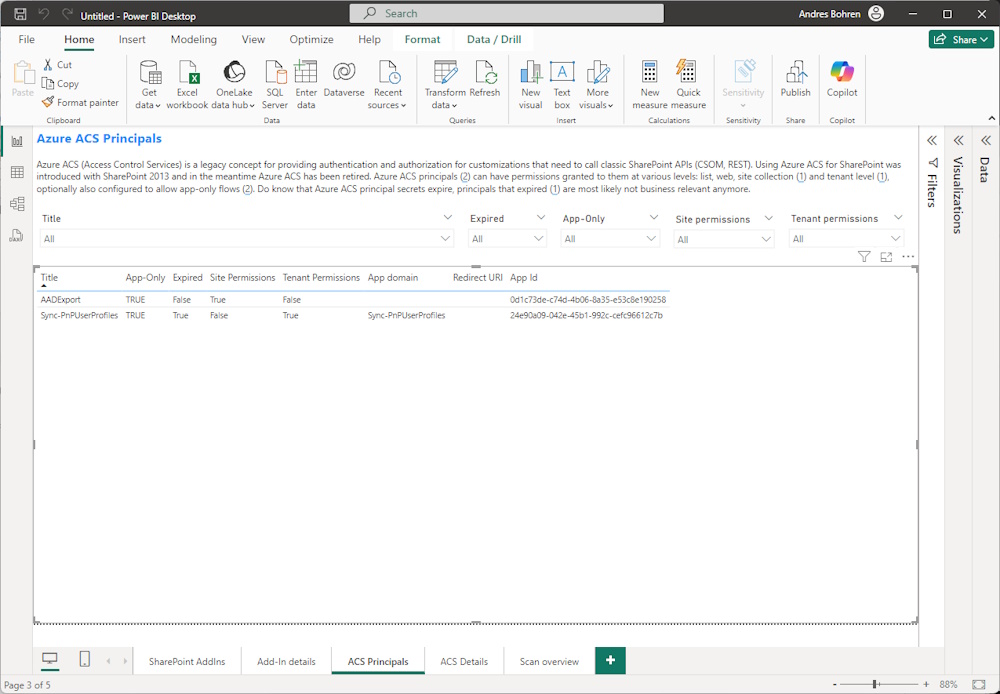Switch to Model view in left sidebar

(x=17, y=203)
